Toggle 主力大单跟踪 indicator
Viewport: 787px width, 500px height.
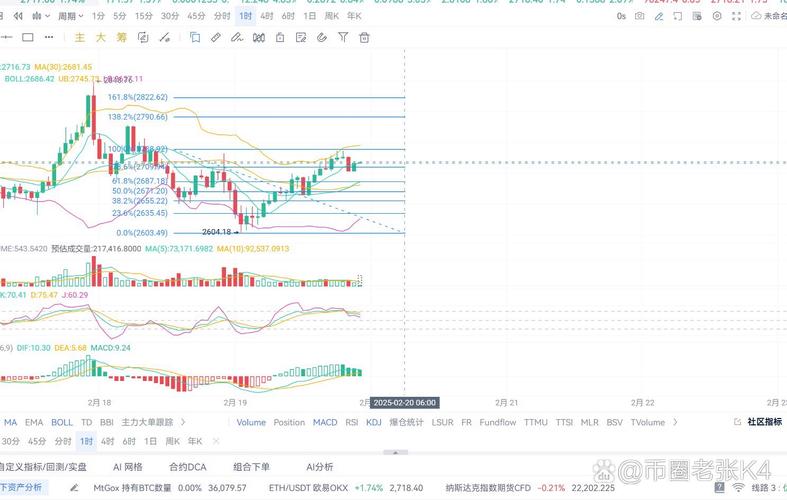point(147,422)
